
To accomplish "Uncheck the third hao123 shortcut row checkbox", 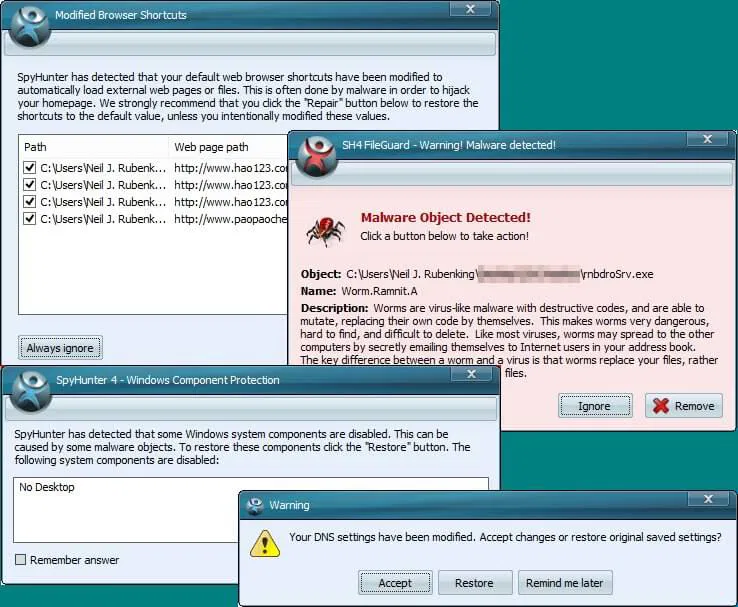I will click(30, 201).
